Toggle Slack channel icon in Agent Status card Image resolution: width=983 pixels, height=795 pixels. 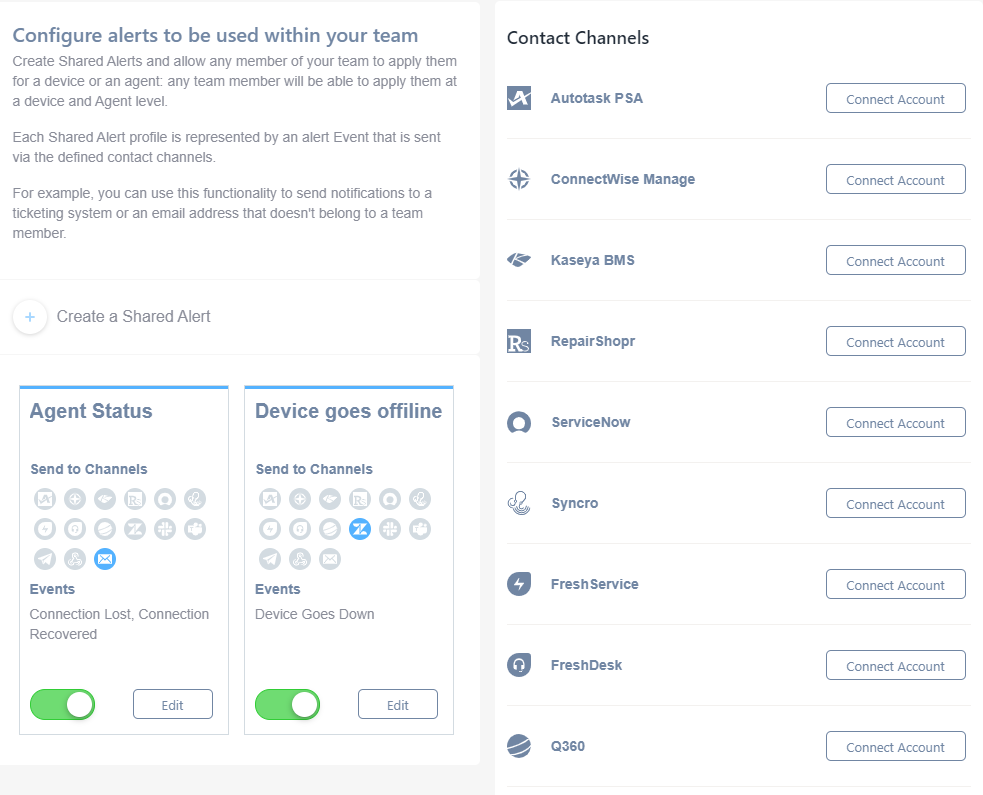click(165, 529)
